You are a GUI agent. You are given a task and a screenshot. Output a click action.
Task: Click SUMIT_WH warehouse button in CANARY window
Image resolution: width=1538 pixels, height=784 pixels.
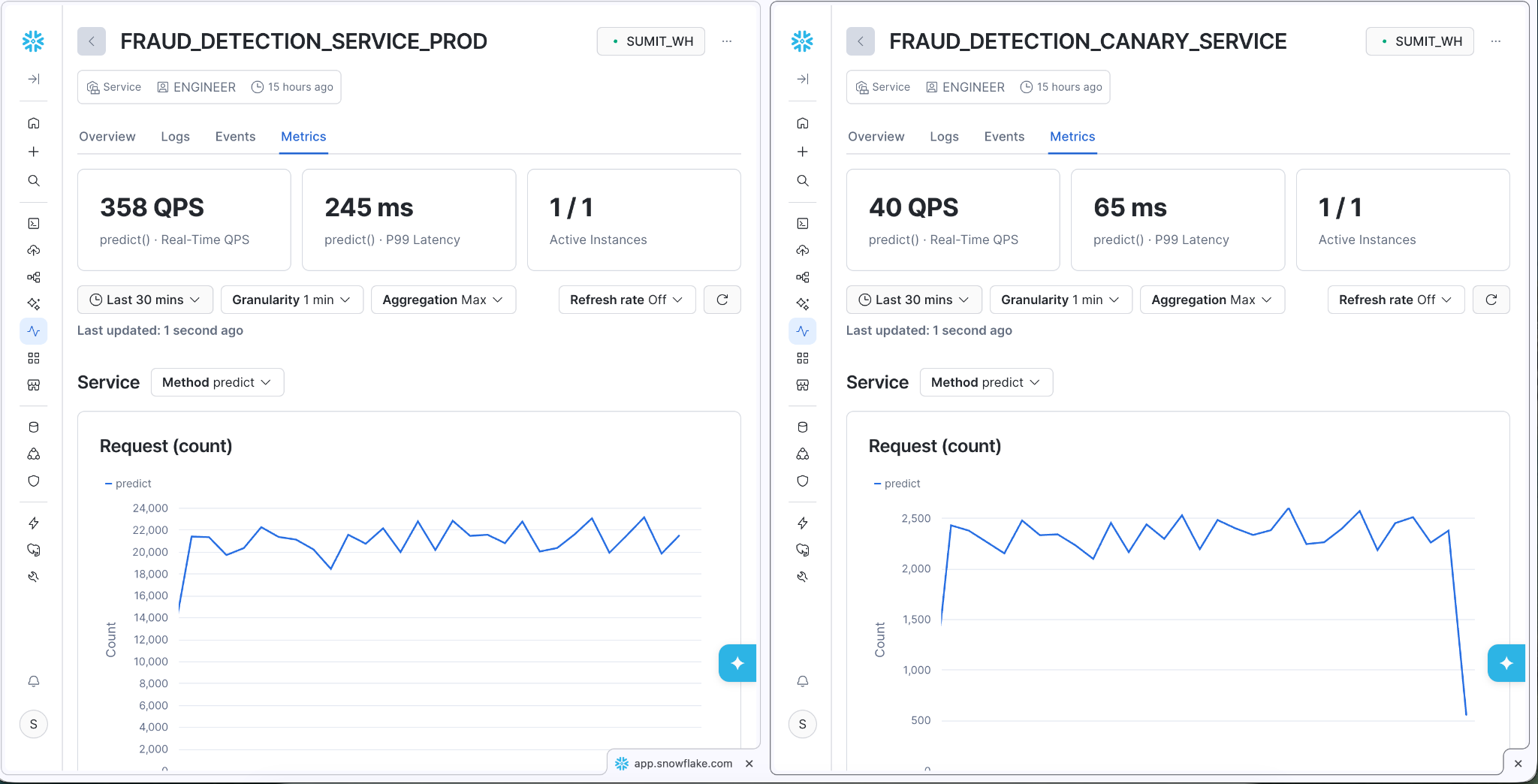(x=1420, y=41)
